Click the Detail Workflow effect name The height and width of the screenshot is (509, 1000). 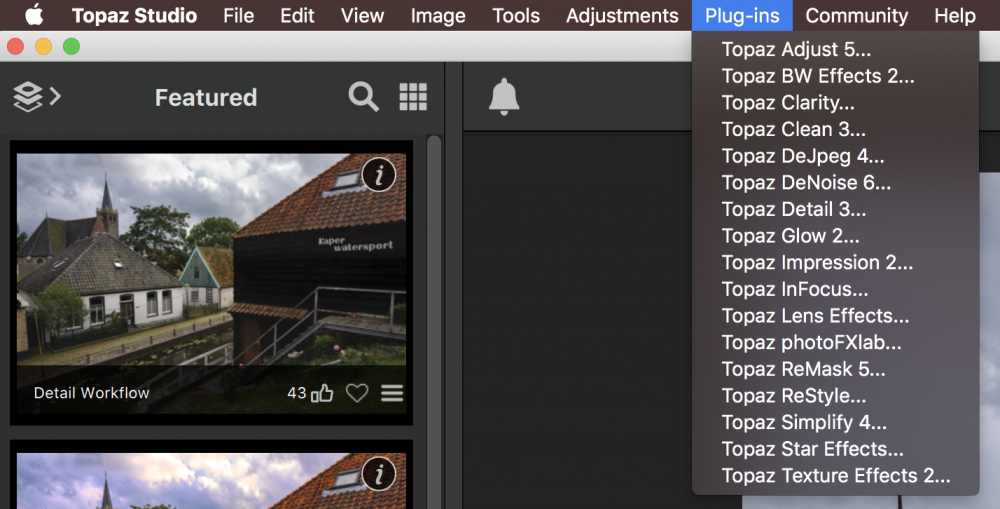click(91, 393)
